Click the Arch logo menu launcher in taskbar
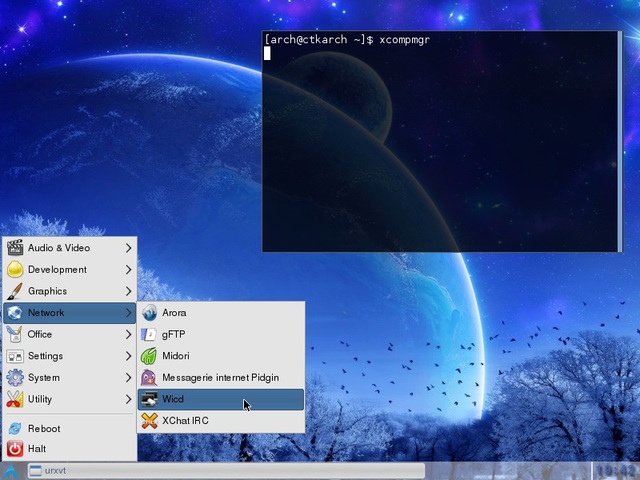The image size is (640, 480). [x=11, y=471]
